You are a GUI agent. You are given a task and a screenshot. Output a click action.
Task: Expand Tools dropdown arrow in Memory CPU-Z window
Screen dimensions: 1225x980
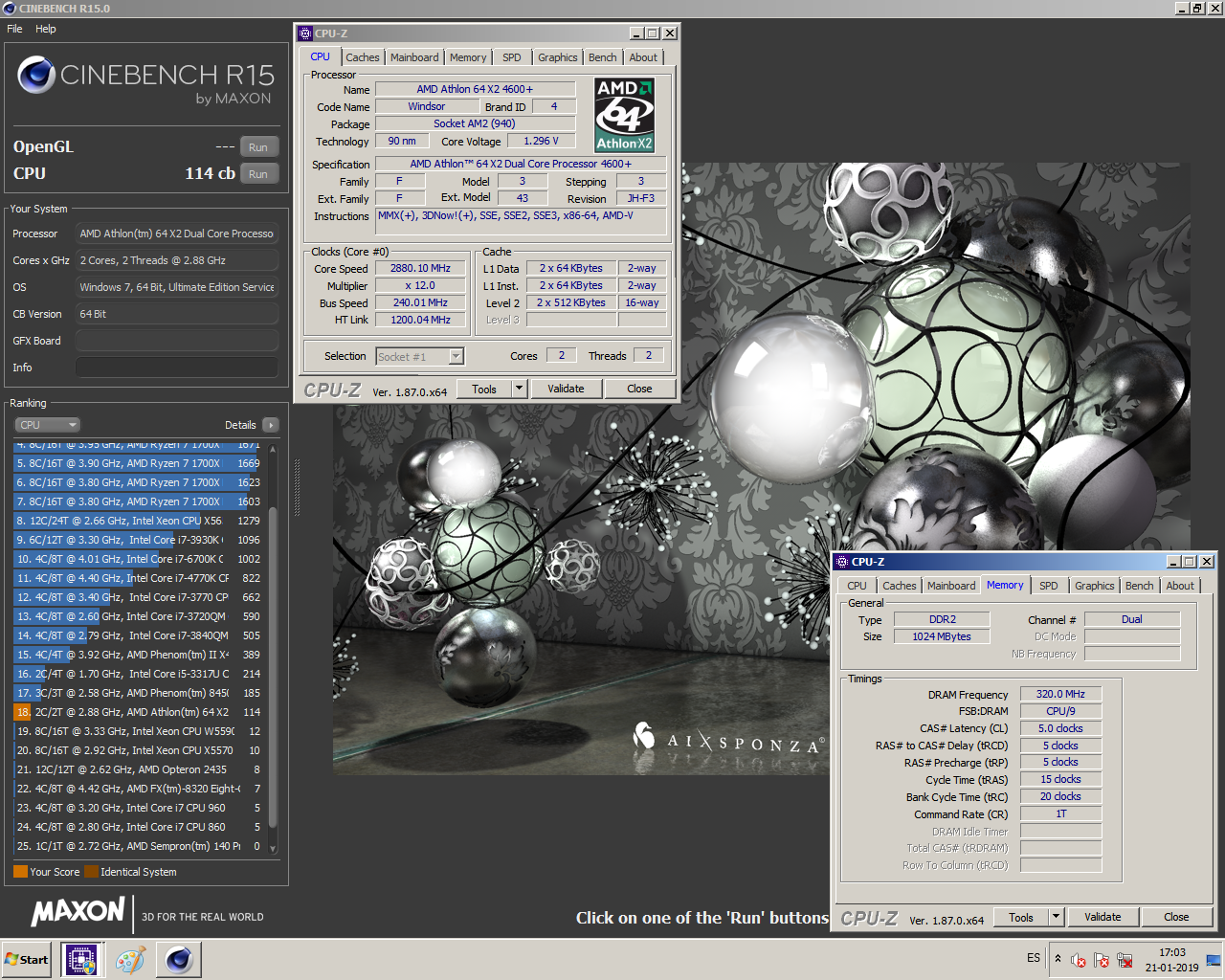[1057, 917]
